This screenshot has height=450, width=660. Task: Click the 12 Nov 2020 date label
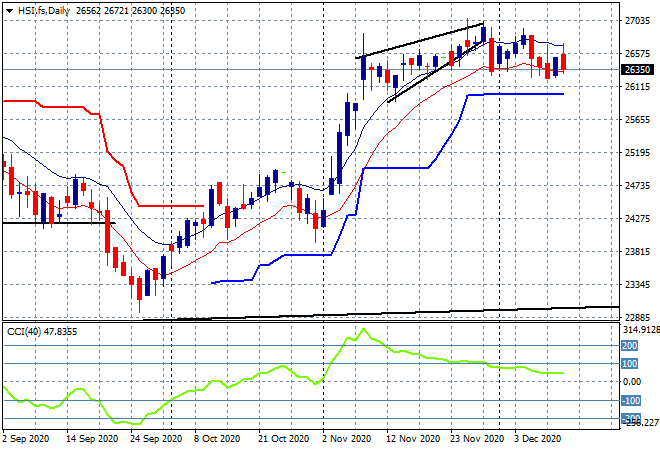(x=413, y=439)
